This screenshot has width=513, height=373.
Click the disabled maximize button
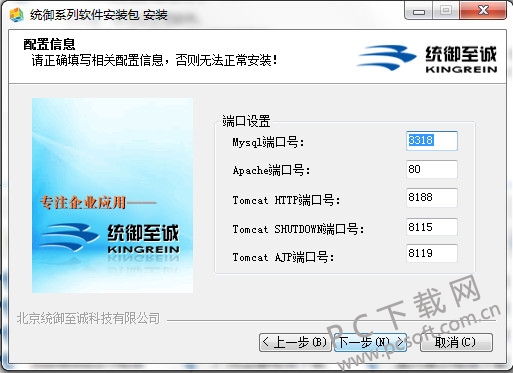(446, 11)
